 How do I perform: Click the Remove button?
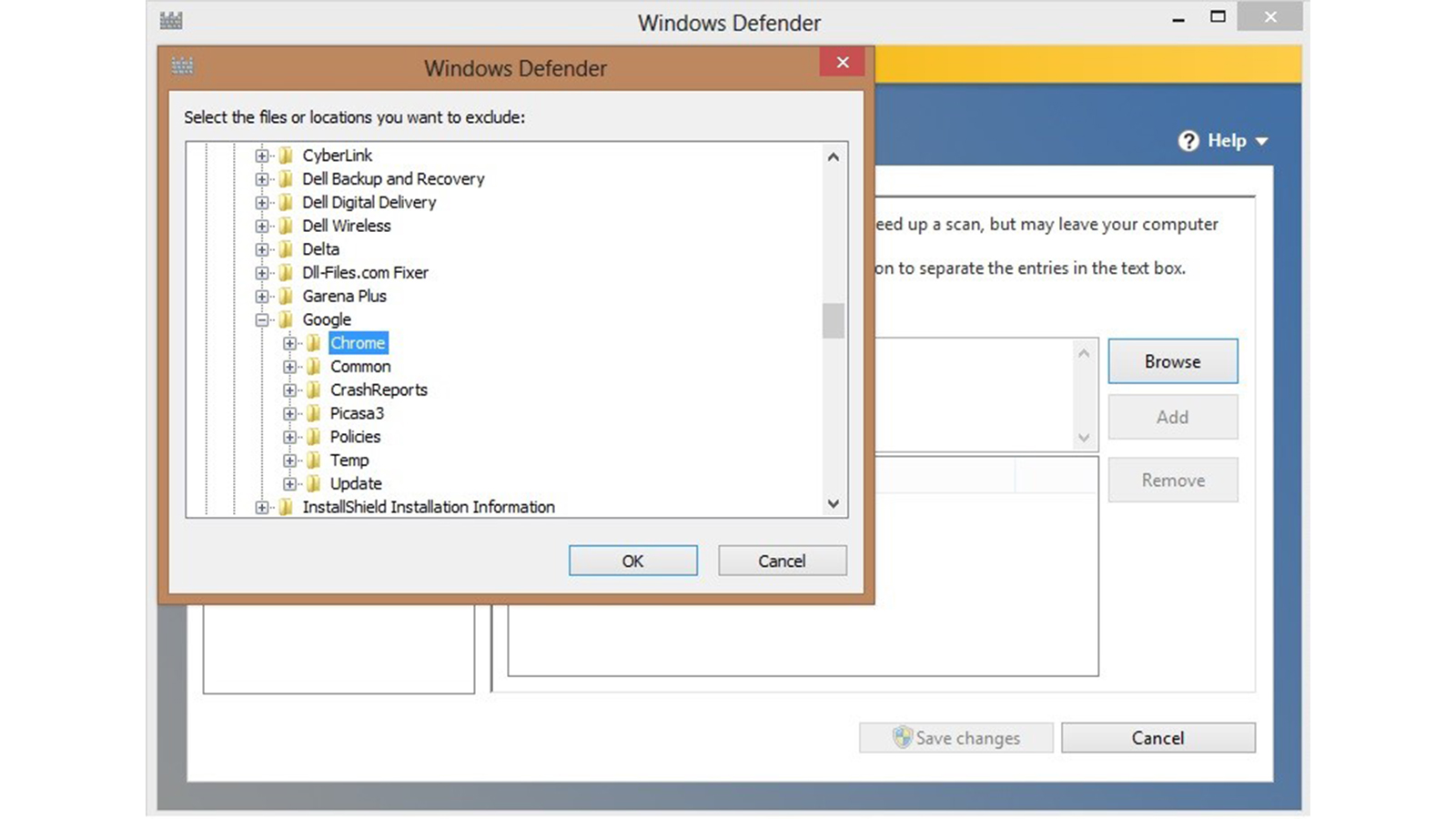tap(1173, 480)
